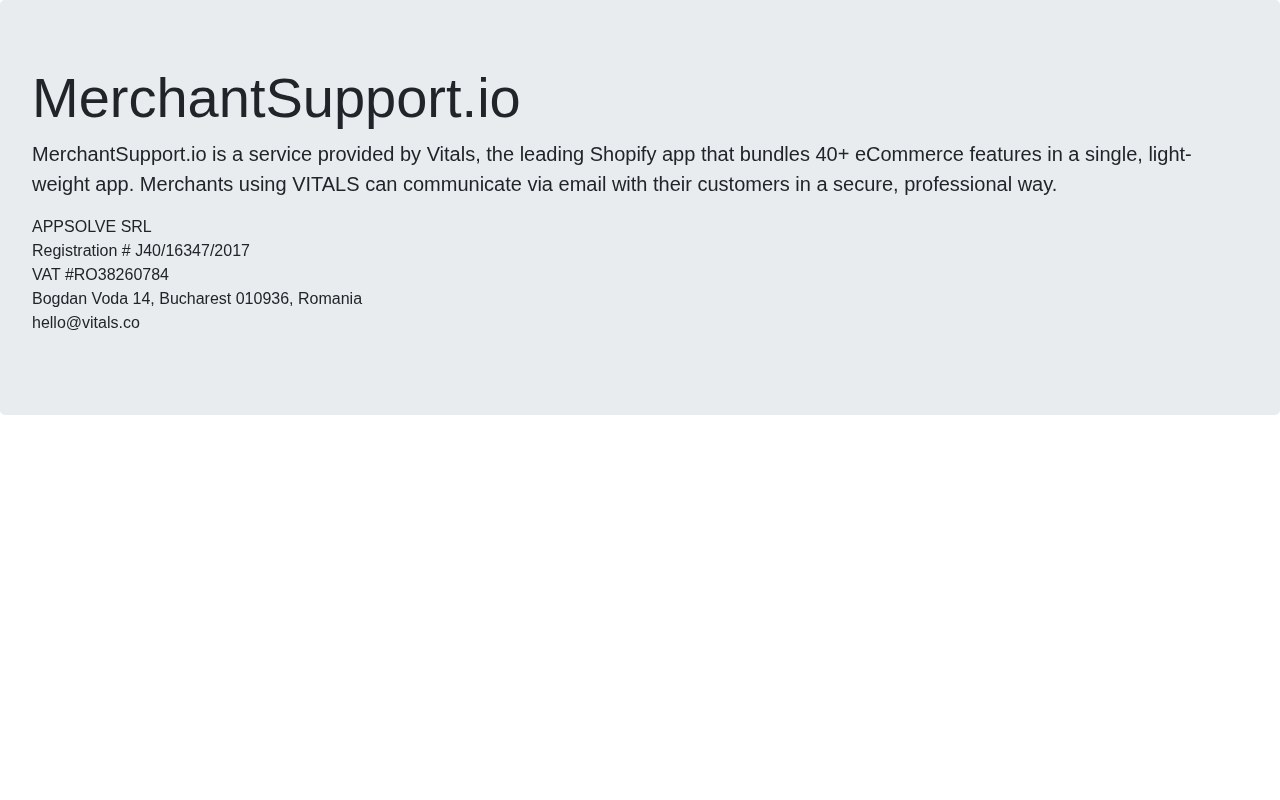Click the hello@vitals.co email address
1280x800 pixels.
pyautogui.click(x=86, y=322)
